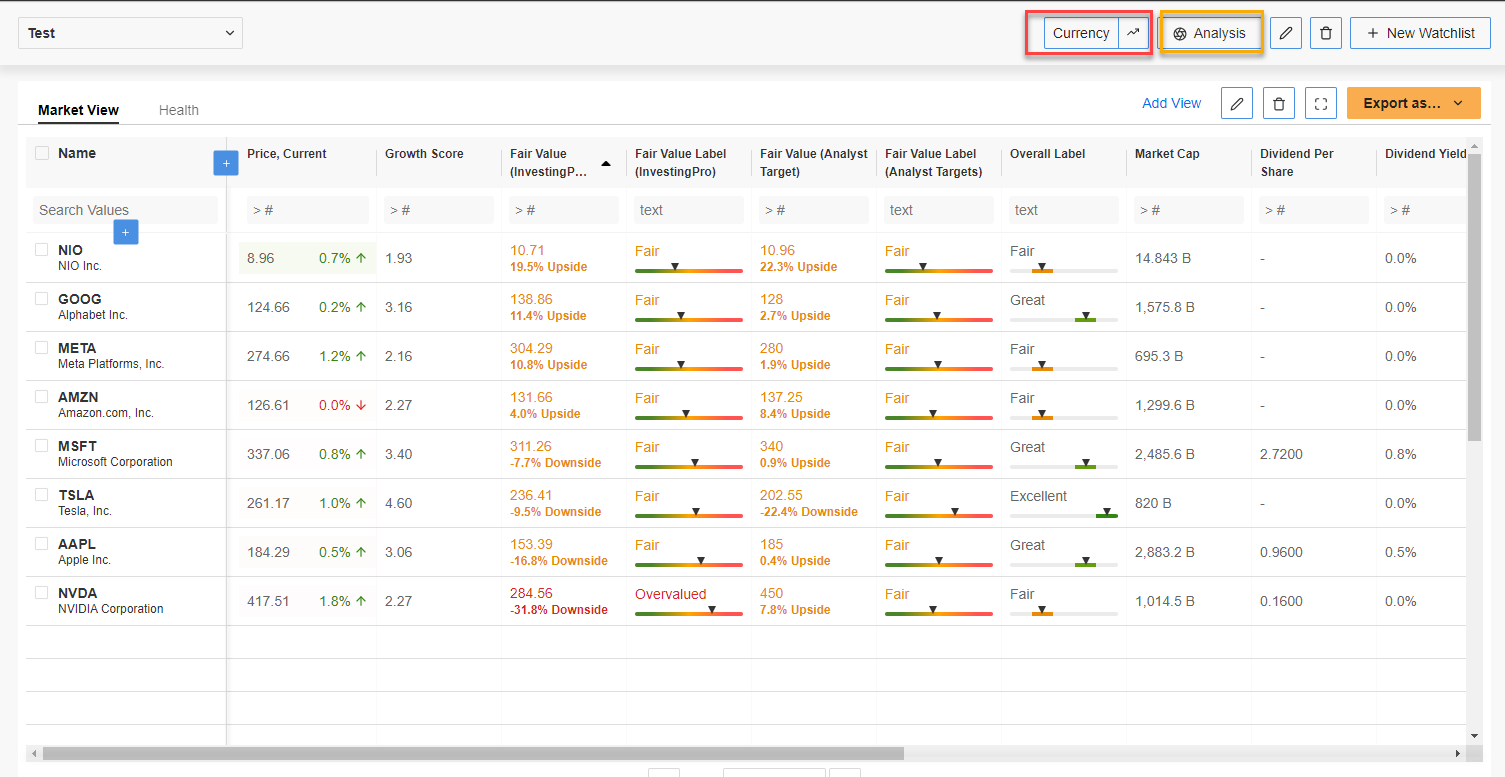Click the pencil edit watchlist icon beside Analysis

pos(1286,33)
